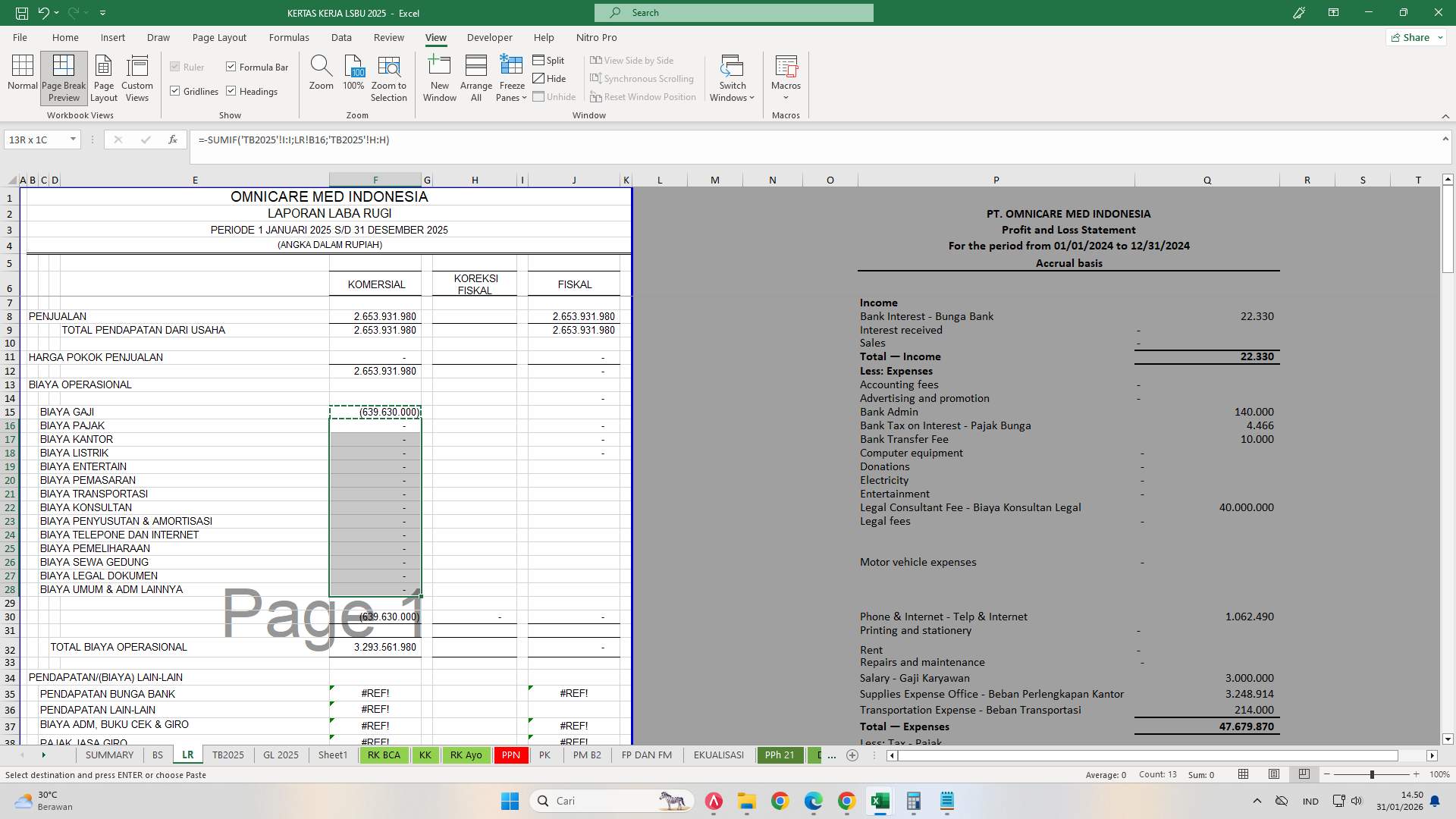Switch to Normal workbook view

tap(22, 76)
